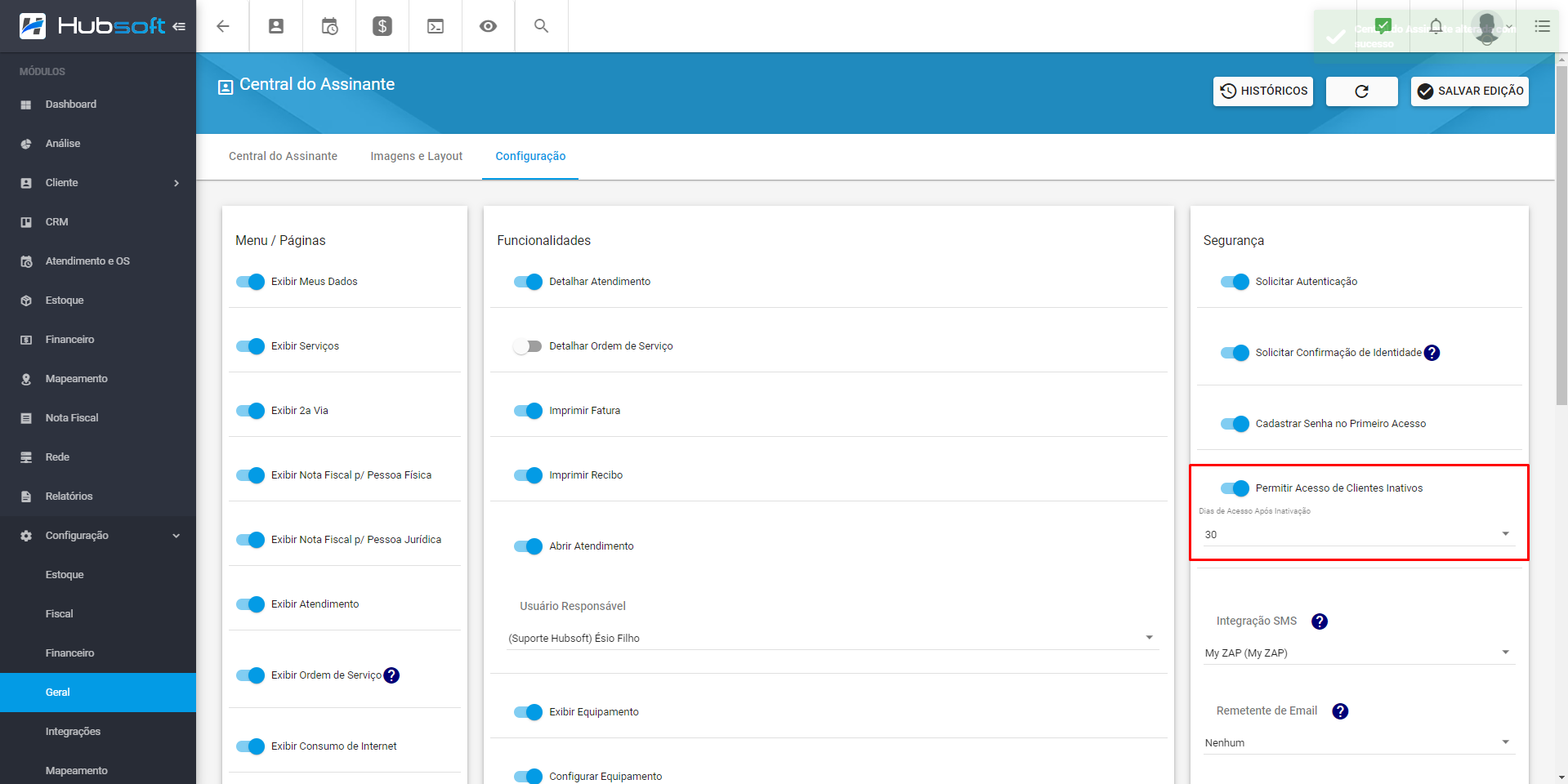Open Dashboard module in sidebar
The width and height of the screenshot is (1568, 784).
[x=98, y=105]
